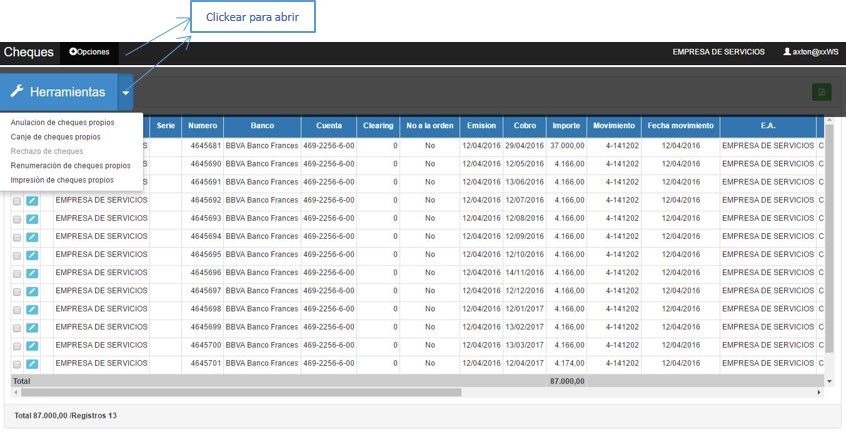This screenshot has height=432, width=846.
Task: Click edit pencil icon for cheque 4645698
Action: coord(32,309)
